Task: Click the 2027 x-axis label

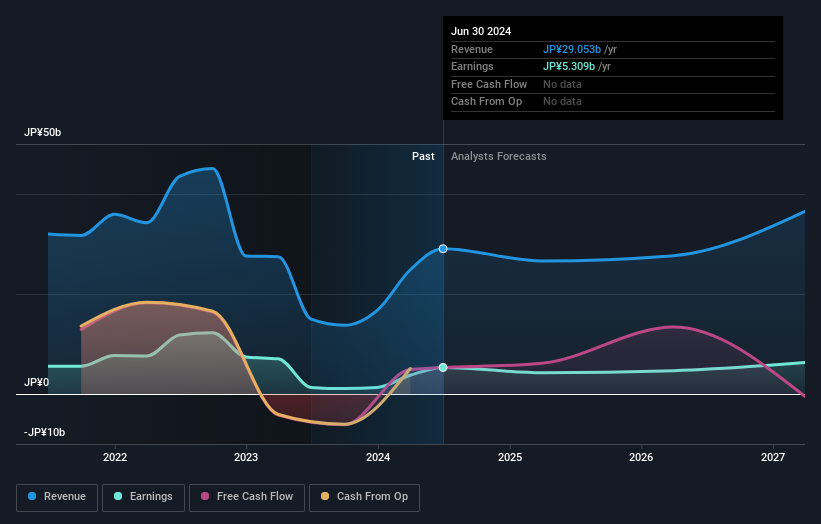Action: [x=773, y=457]
